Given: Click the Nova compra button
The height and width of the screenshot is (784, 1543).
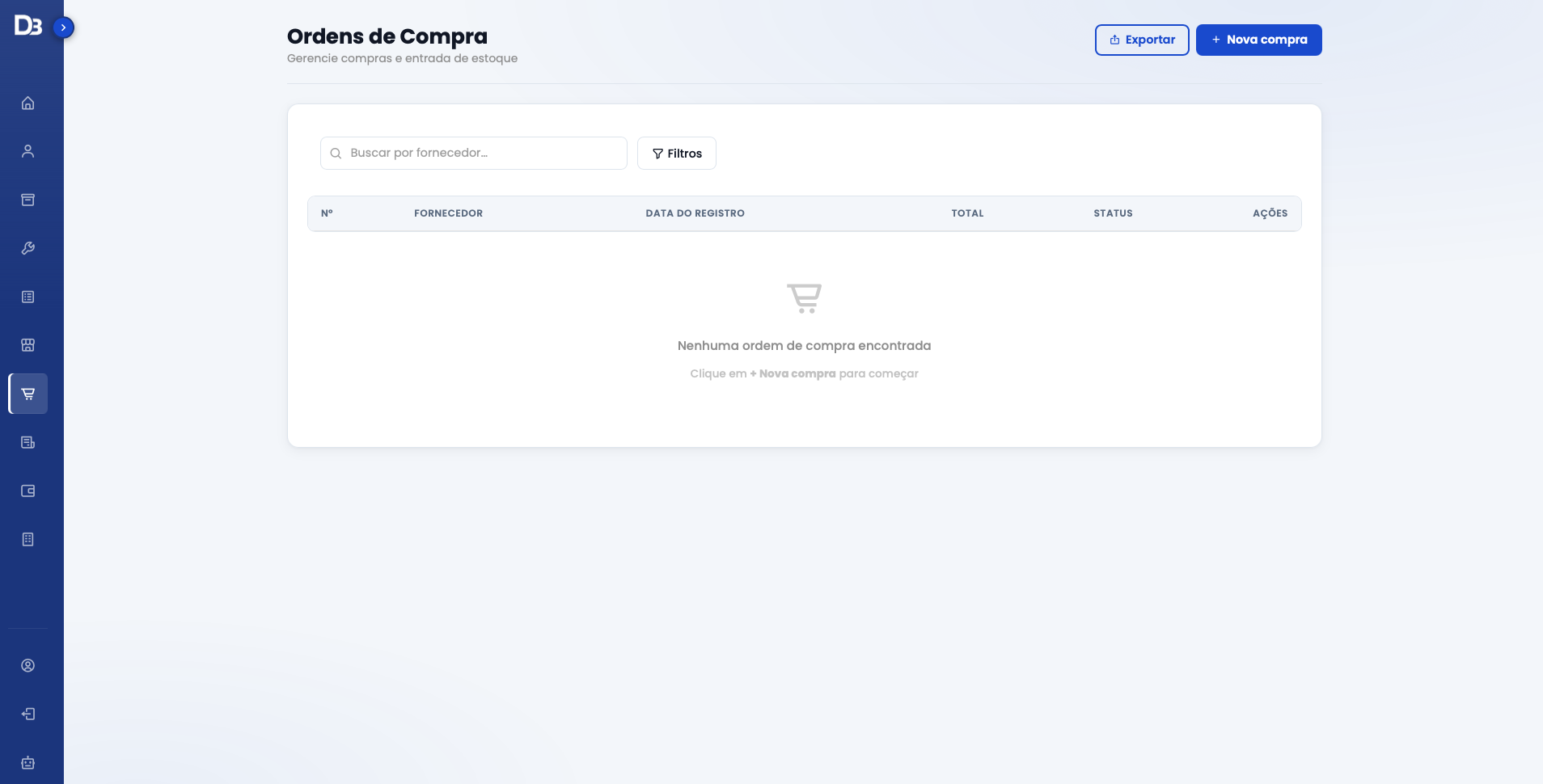Looking at the screenshot, I should point(1258,40).
